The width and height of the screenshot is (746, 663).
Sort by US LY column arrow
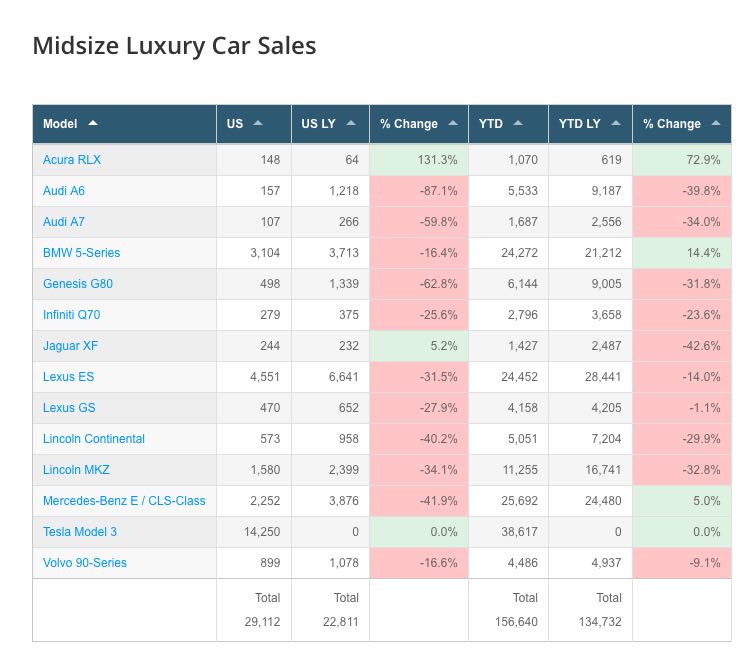pos(351,123)
